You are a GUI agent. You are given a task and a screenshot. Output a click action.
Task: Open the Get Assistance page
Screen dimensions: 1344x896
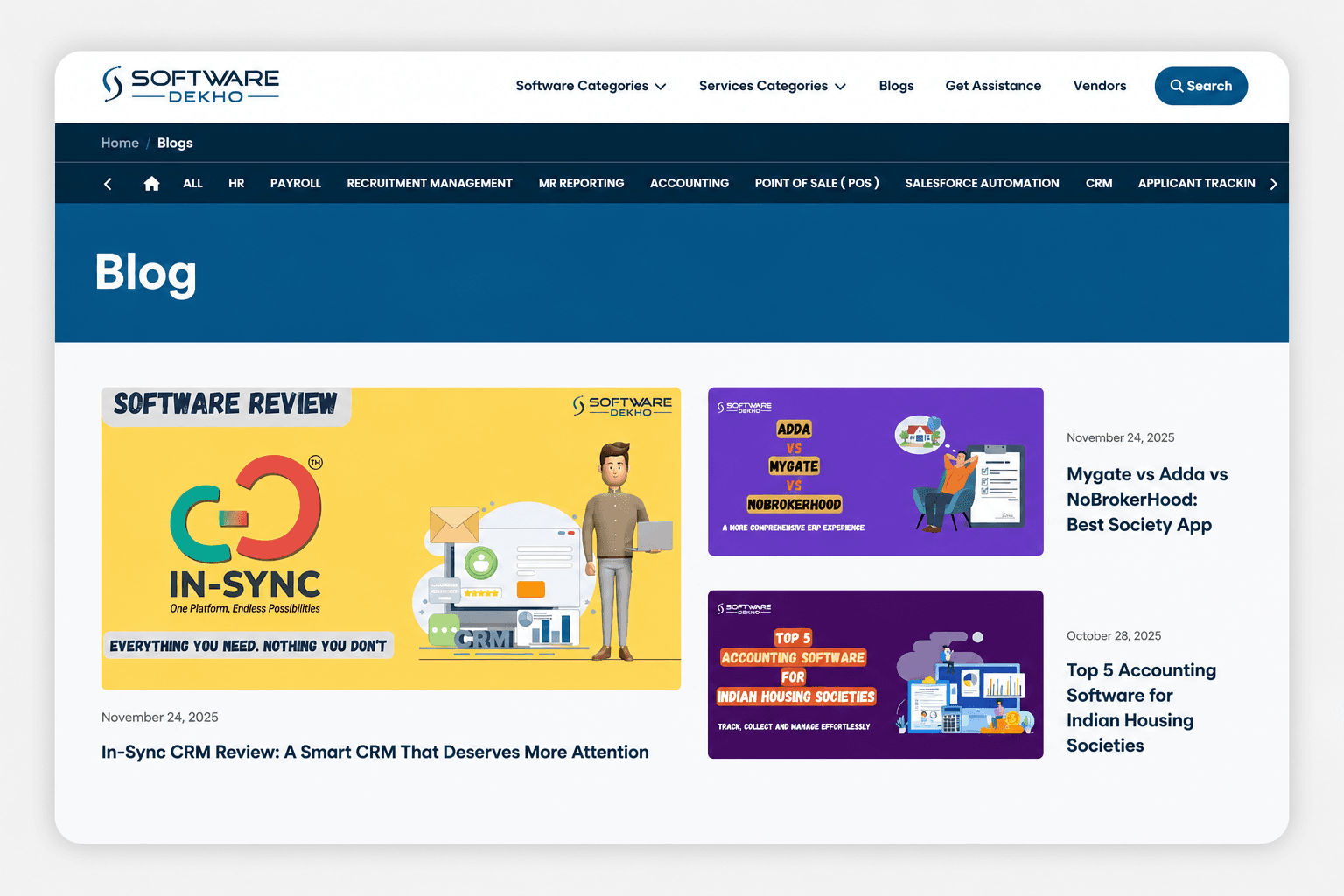993,86
